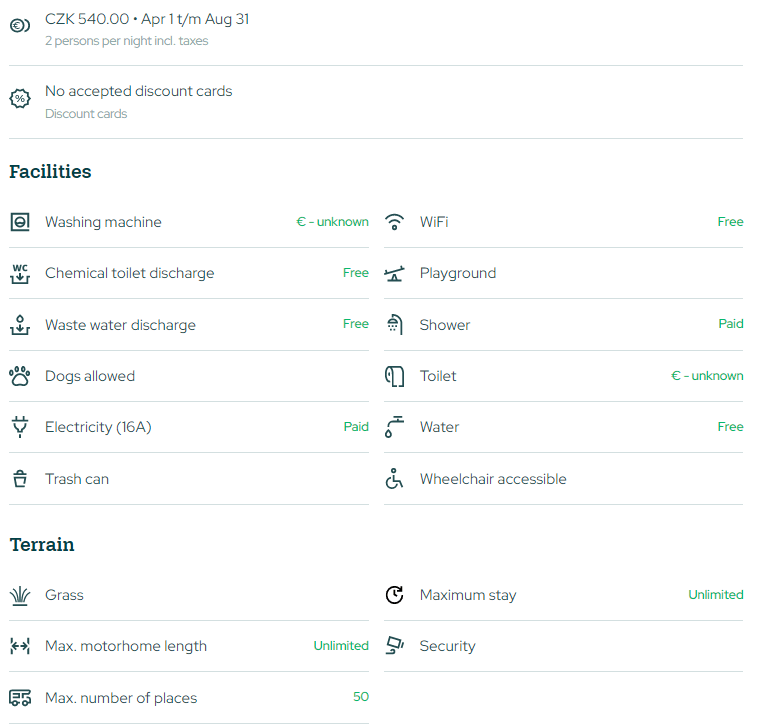The width and height of the screenshot is (760, 724).
Task: Click the security camera icon
Action: [395, 646]
